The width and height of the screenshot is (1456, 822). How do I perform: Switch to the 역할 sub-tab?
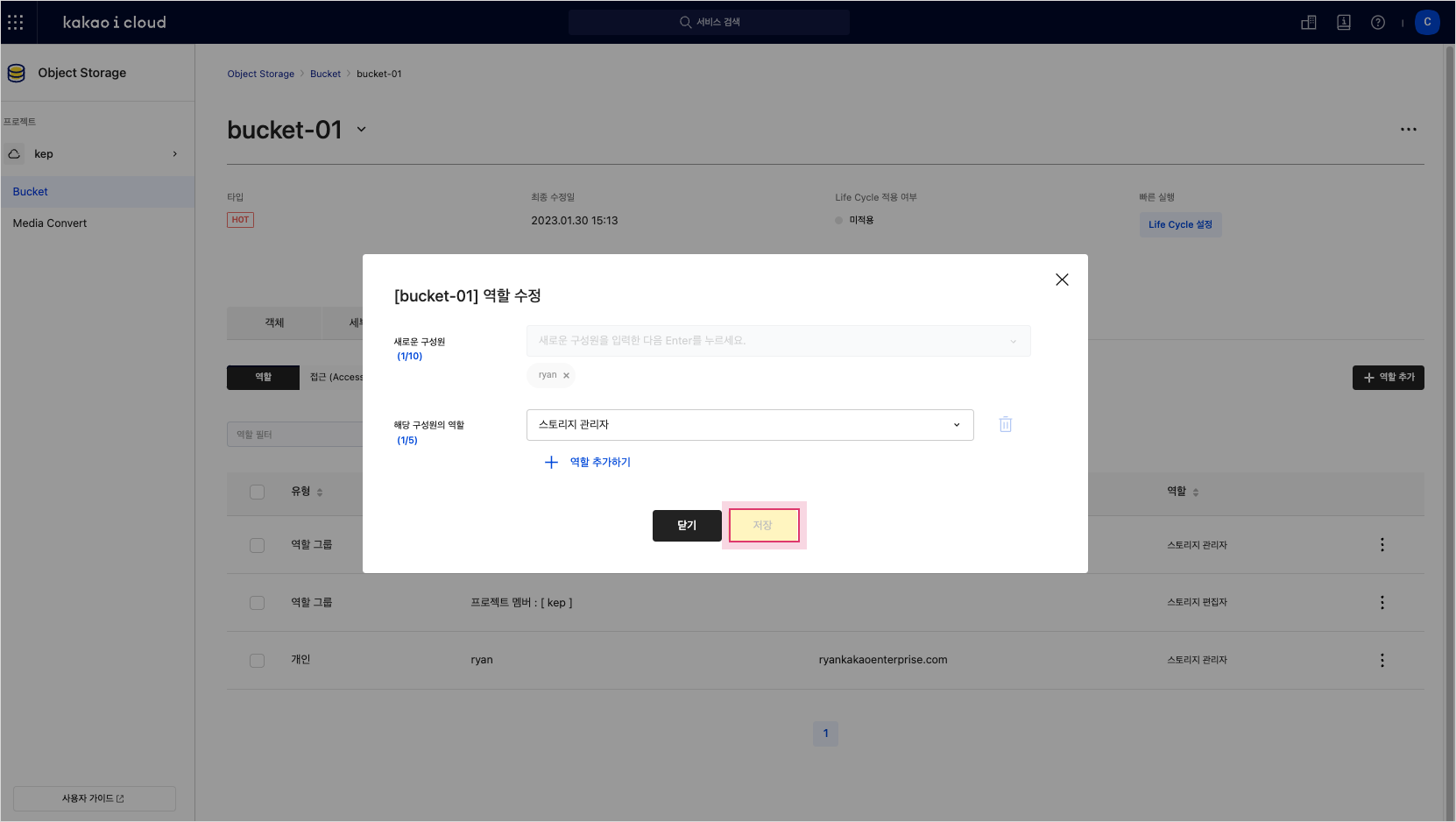tap(263, 378)
